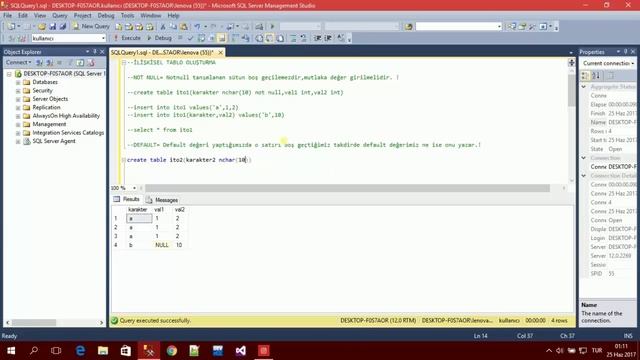Screen dimensions: 640x360
Task: Click the Windows Start button
Action: pos(11,351)
